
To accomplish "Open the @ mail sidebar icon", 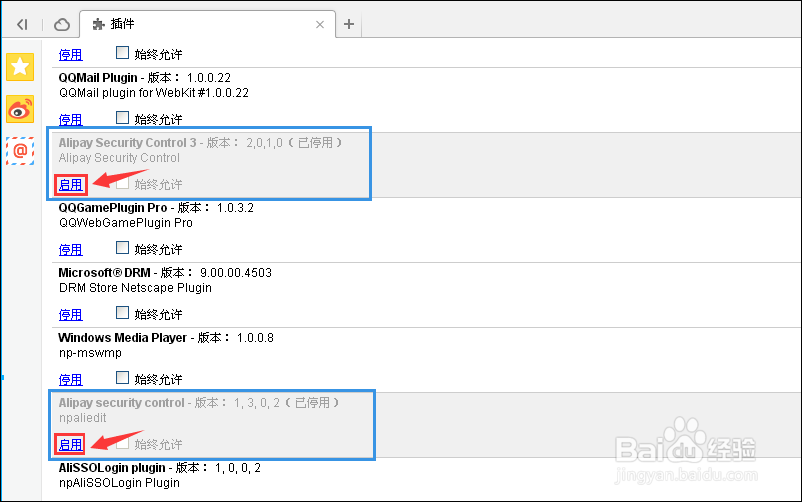I will click(20, 151).
